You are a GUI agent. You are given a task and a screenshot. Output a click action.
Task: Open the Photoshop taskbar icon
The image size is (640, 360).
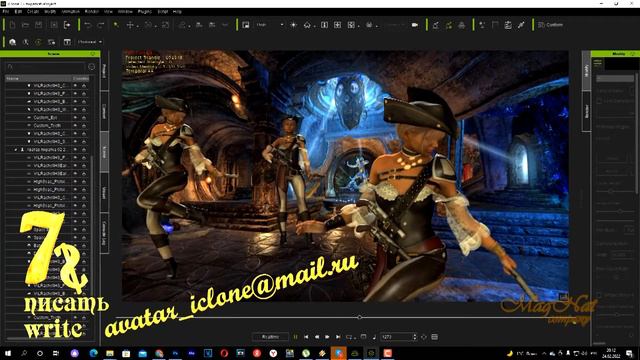coord(175,353)
